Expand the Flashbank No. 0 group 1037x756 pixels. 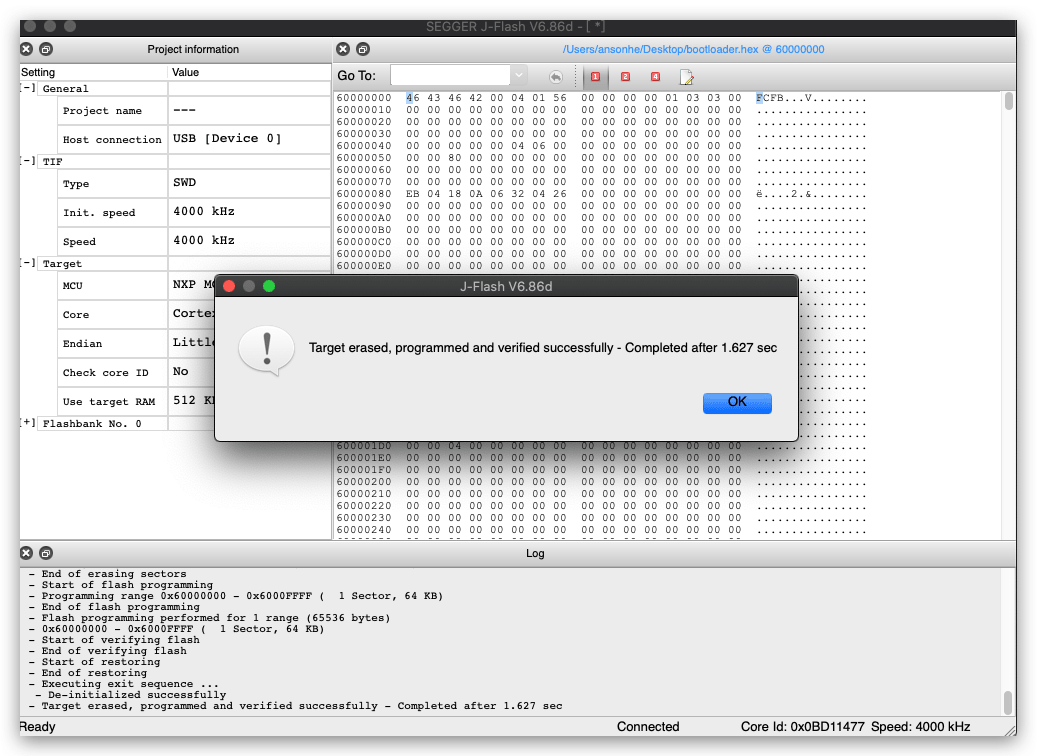pyautogui.click(x=28, y=423)
